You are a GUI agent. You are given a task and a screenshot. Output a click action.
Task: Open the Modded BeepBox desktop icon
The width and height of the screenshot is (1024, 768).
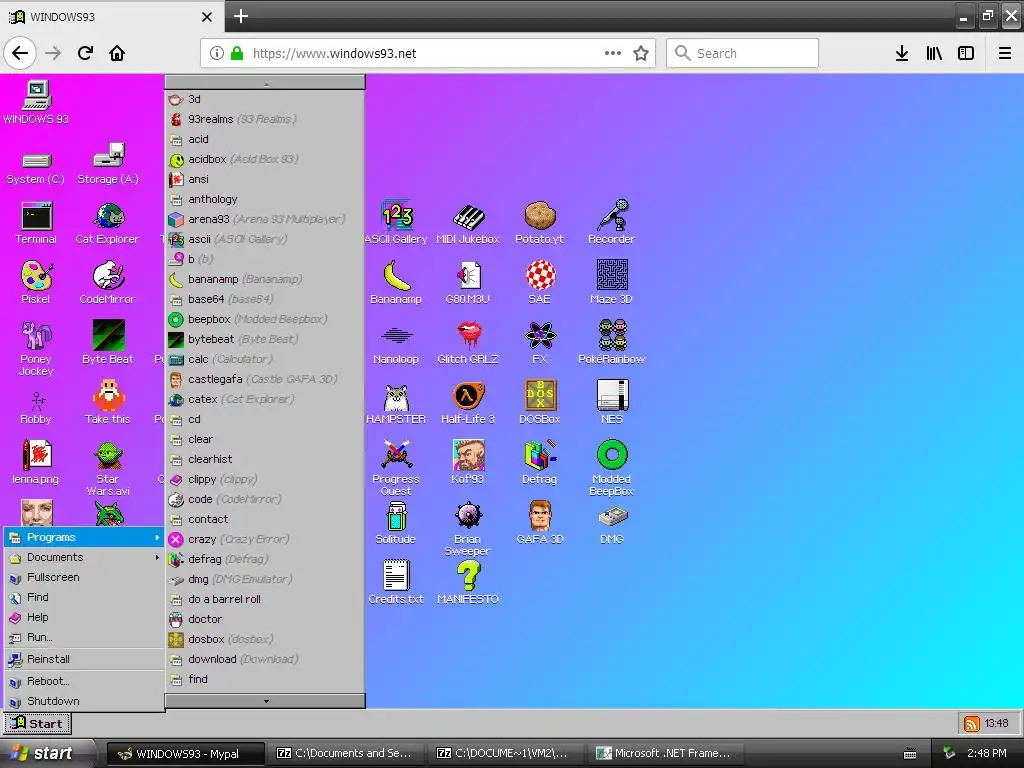(611, 468)
